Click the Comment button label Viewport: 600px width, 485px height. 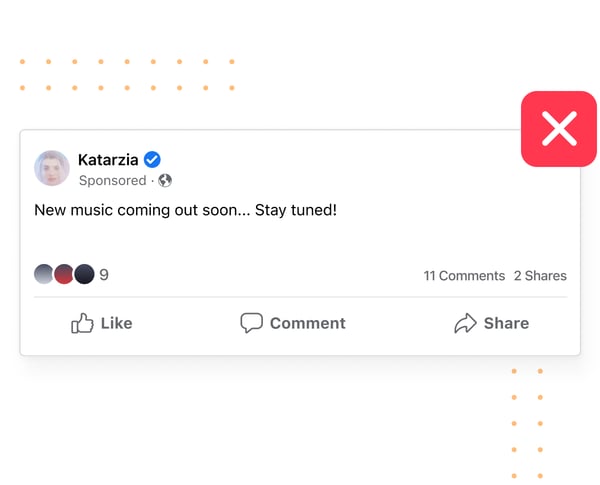308,323
